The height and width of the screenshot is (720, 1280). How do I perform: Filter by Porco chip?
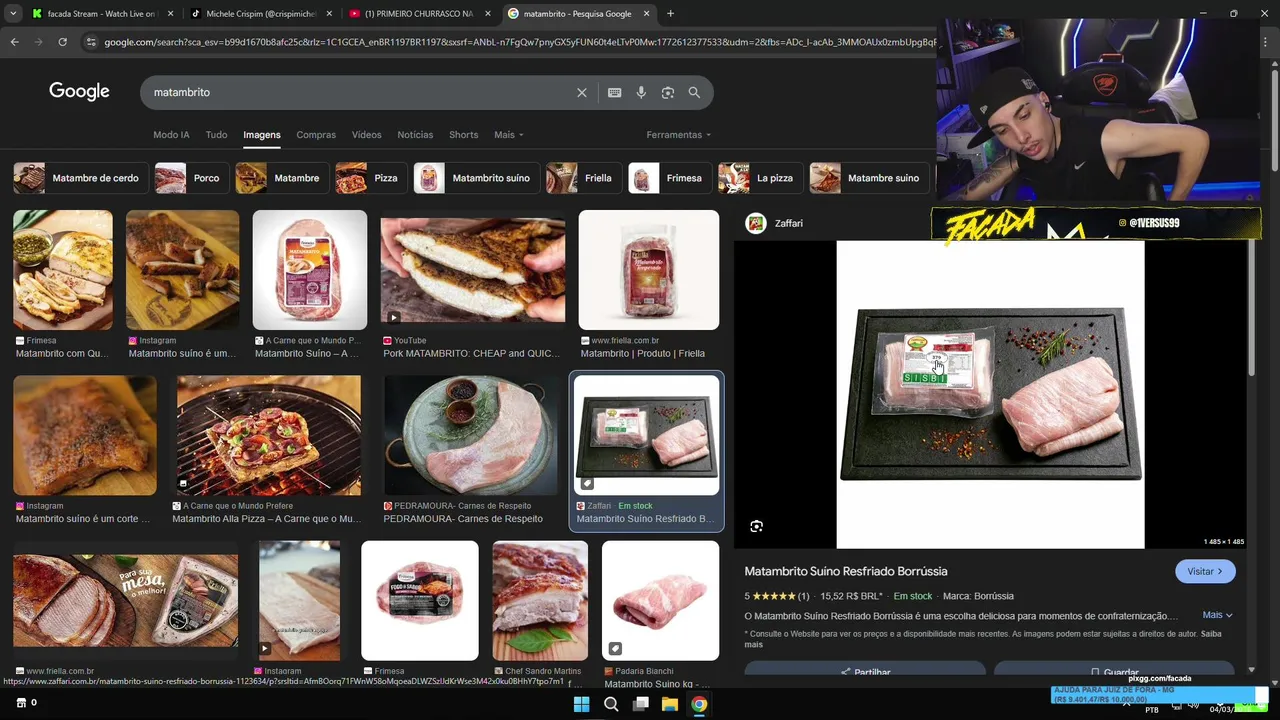(191, 178)
